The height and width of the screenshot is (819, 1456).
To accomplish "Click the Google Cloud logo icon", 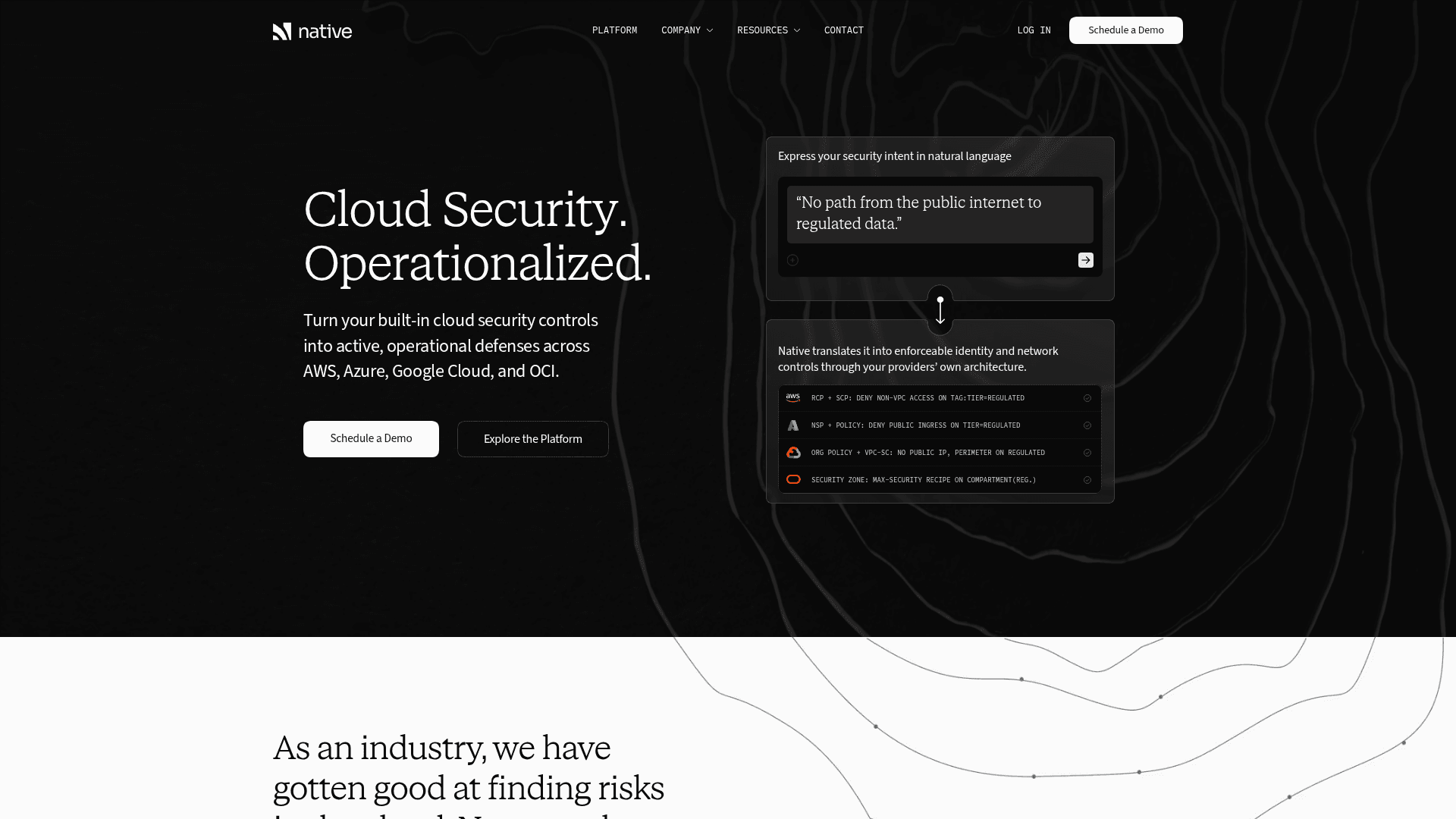I will [793, 453].
